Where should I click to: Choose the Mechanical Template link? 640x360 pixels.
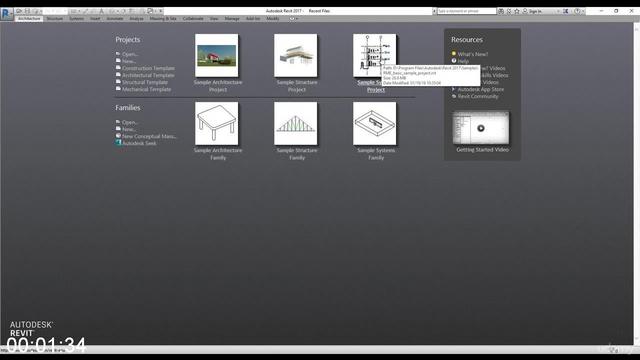[147, 89]
